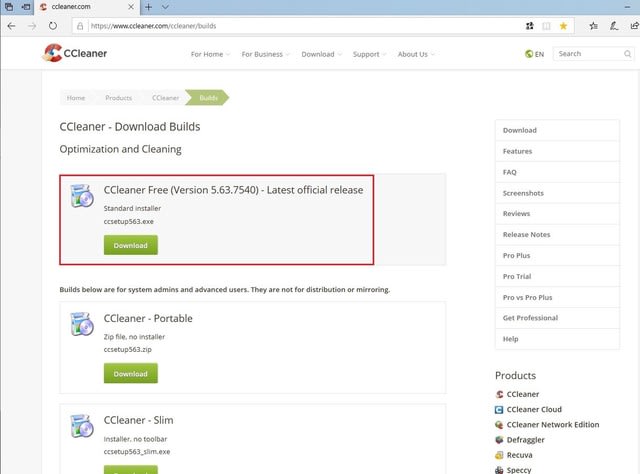
Task: Click the Recuva product icon
Action: pyautogui.click(x=499, y=455)
